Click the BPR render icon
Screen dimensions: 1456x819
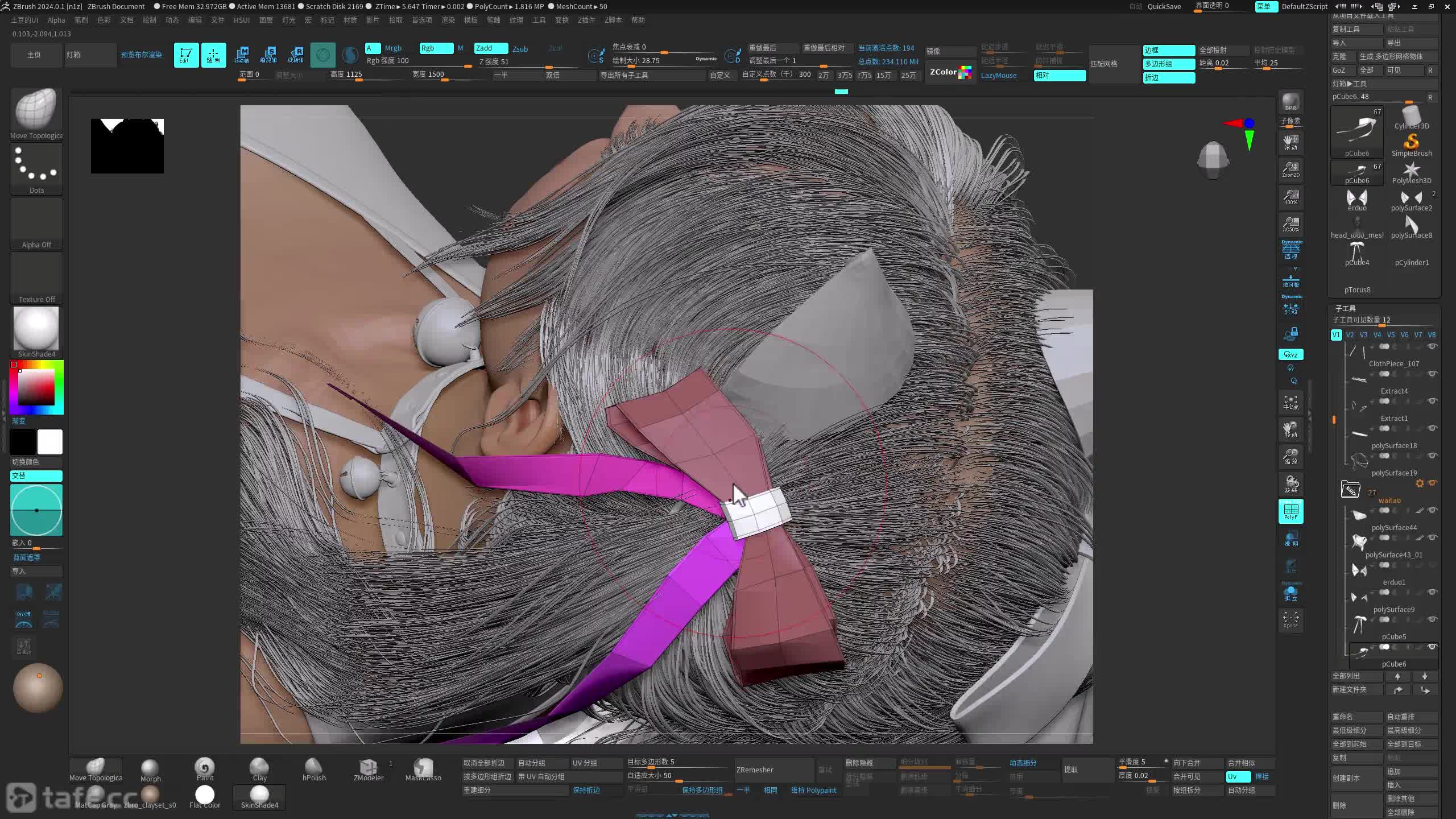[x=1290, y=102]
